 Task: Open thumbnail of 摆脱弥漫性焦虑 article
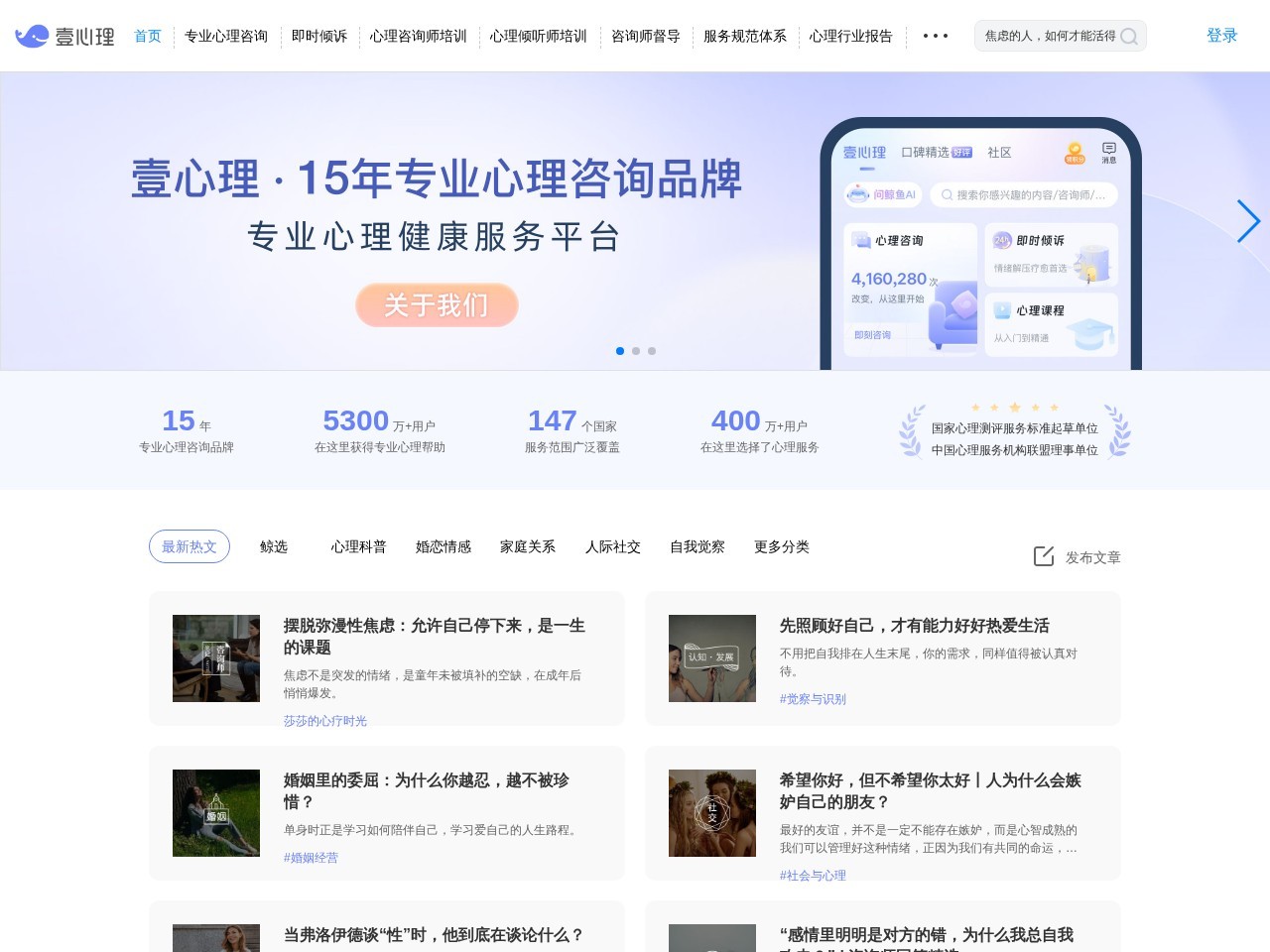click(x=216, y=658)
